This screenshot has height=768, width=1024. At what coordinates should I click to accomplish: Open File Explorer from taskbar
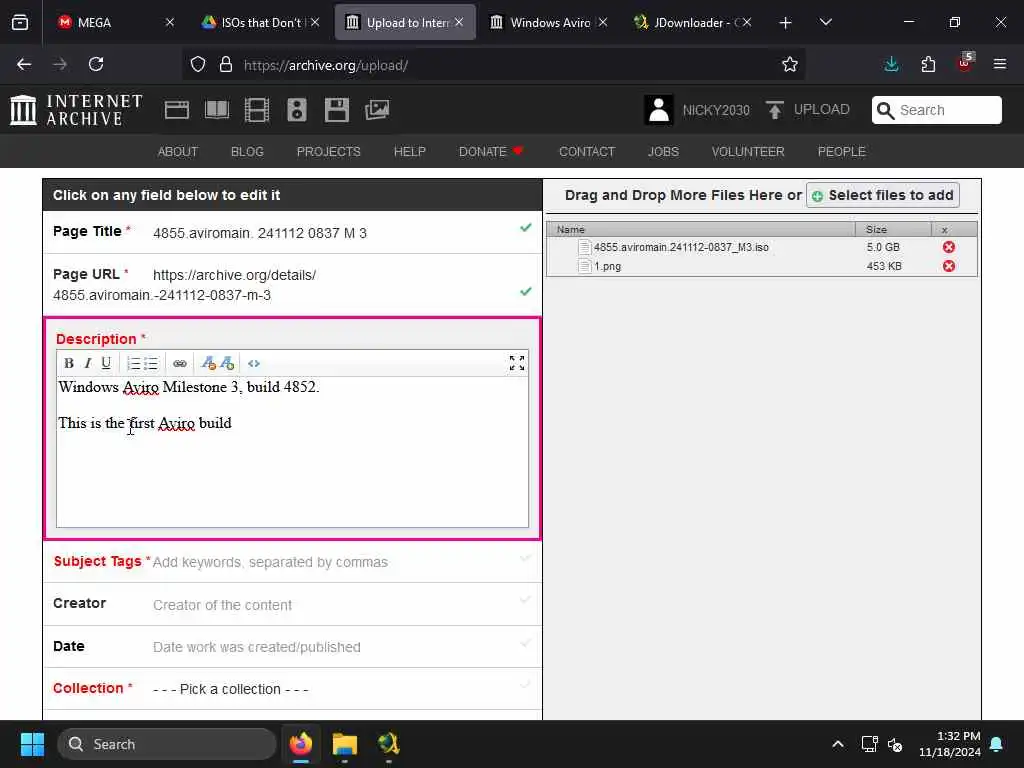click(345, 744)
